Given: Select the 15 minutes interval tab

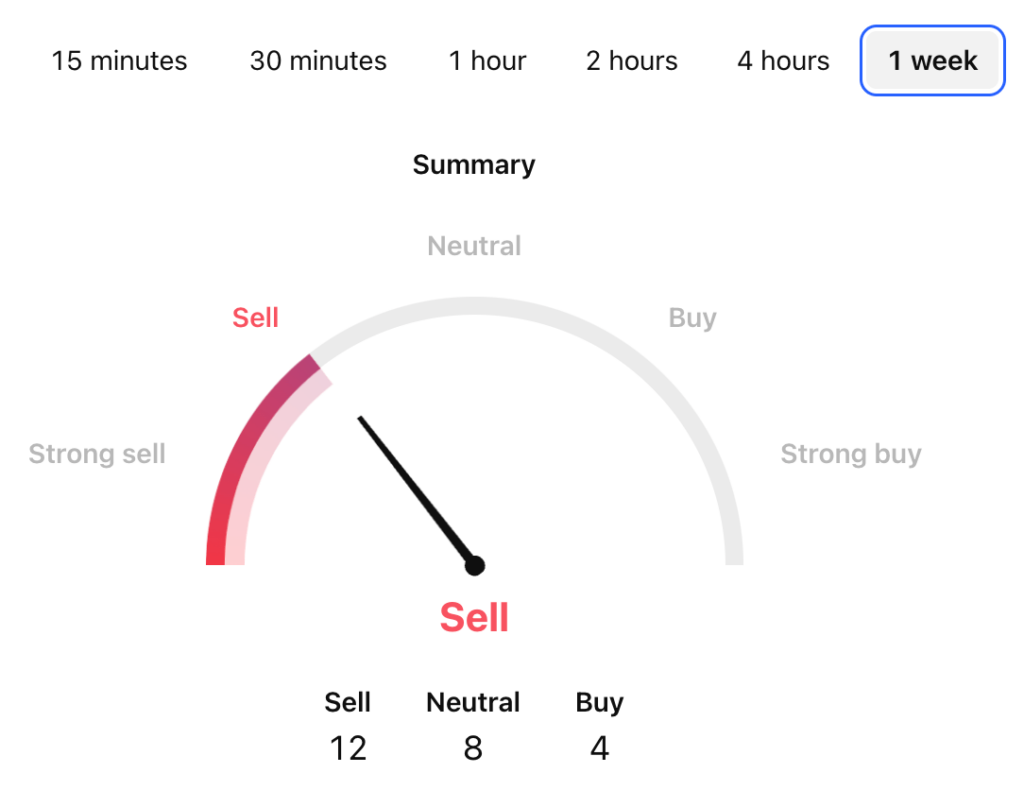Looking at the screenshot, I should (118, 60).
